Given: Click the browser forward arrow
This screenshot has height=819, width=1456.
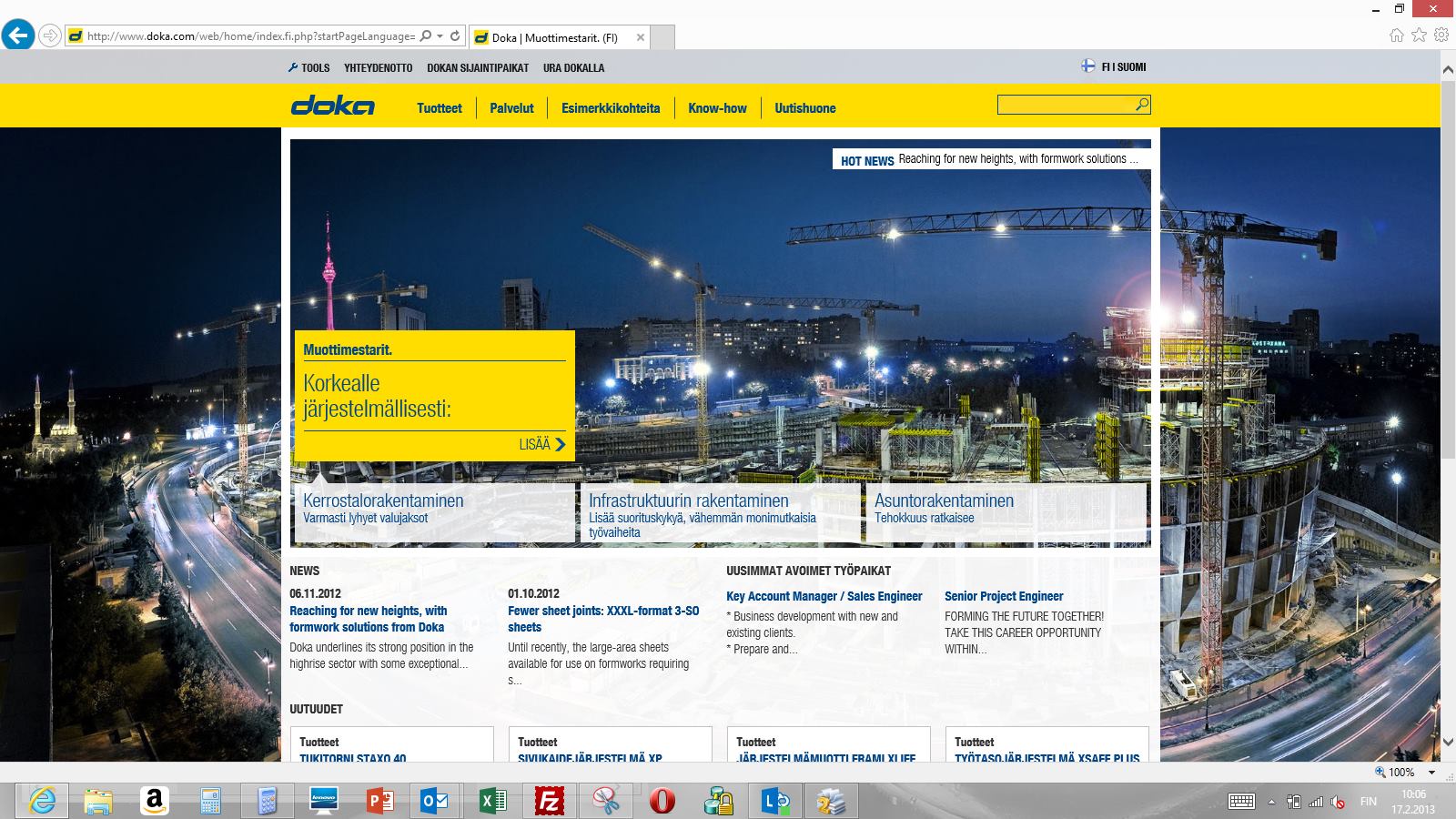Looking at the screenshot, I should click(x=50, y=36).
